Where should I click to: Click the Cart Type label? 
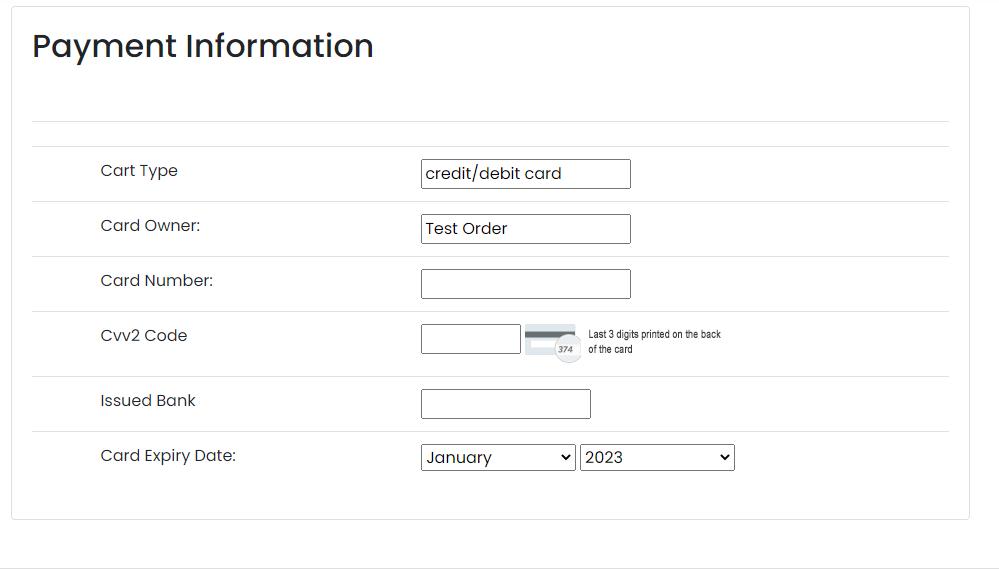click(x=139, y=170)
